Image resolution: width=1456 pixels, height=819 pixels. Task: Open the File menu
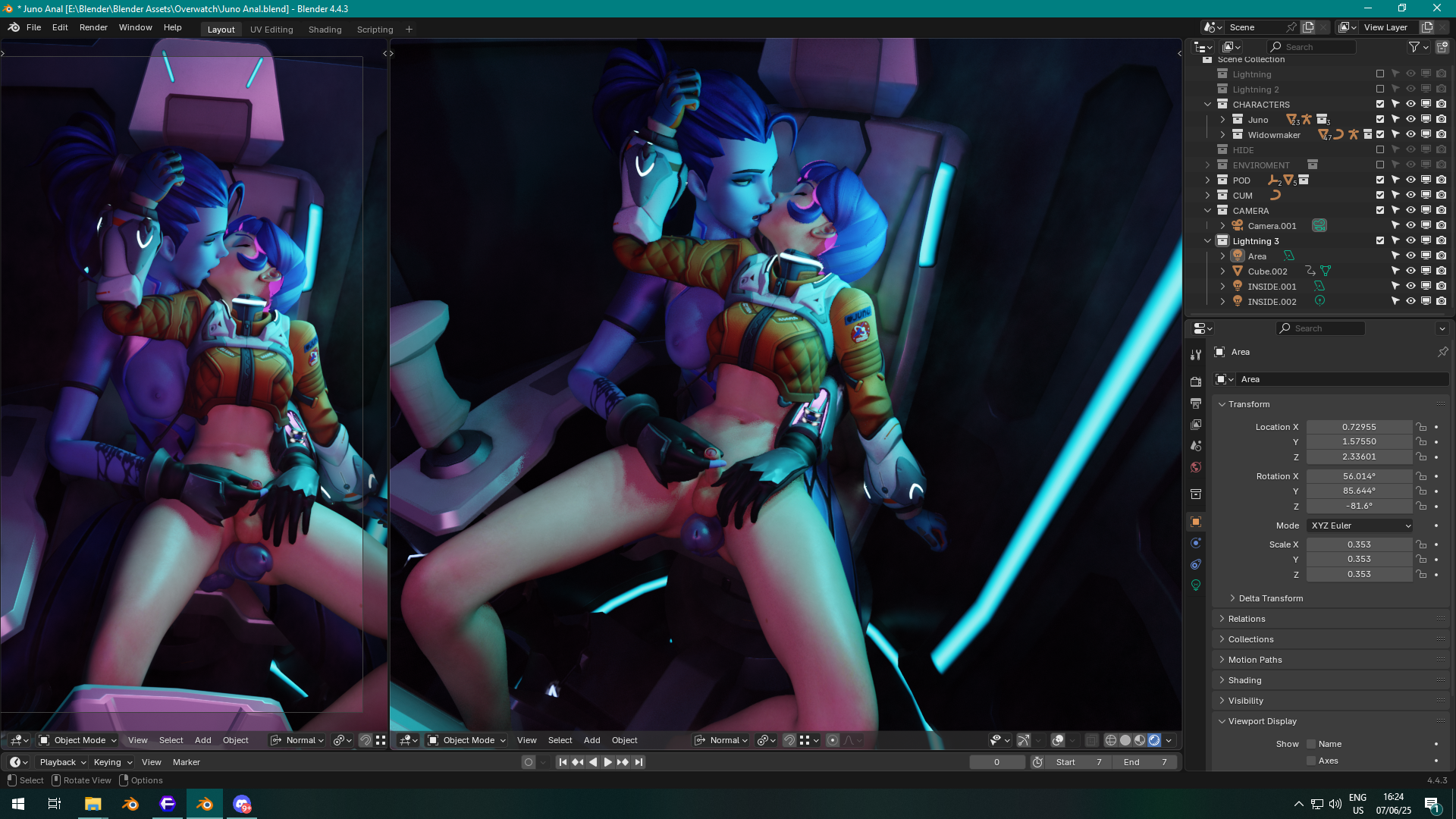[33, 27]
